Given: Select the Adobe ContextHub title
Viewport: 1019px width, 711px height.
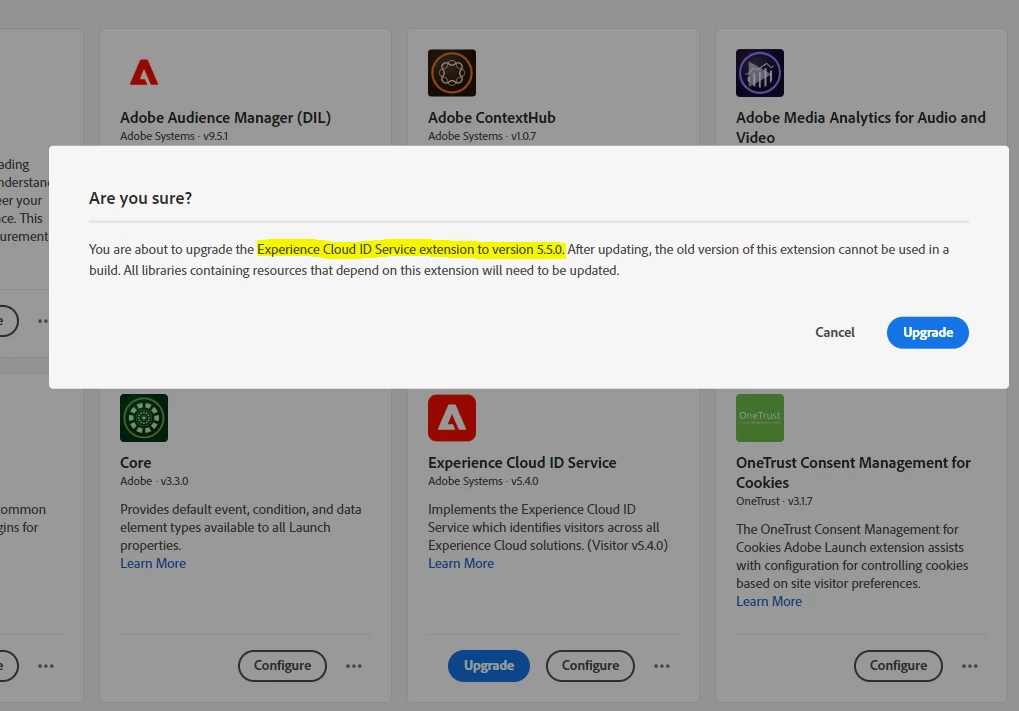Looking at the screenshot, I should point(492,118).
